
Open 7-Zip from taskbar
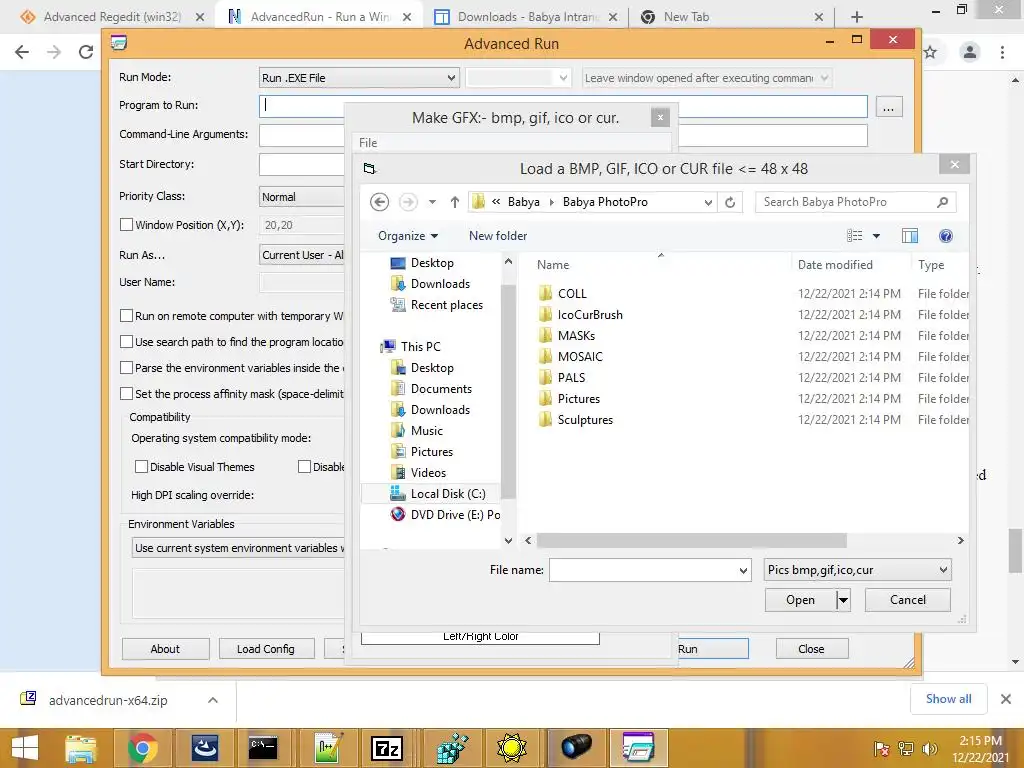386,748
